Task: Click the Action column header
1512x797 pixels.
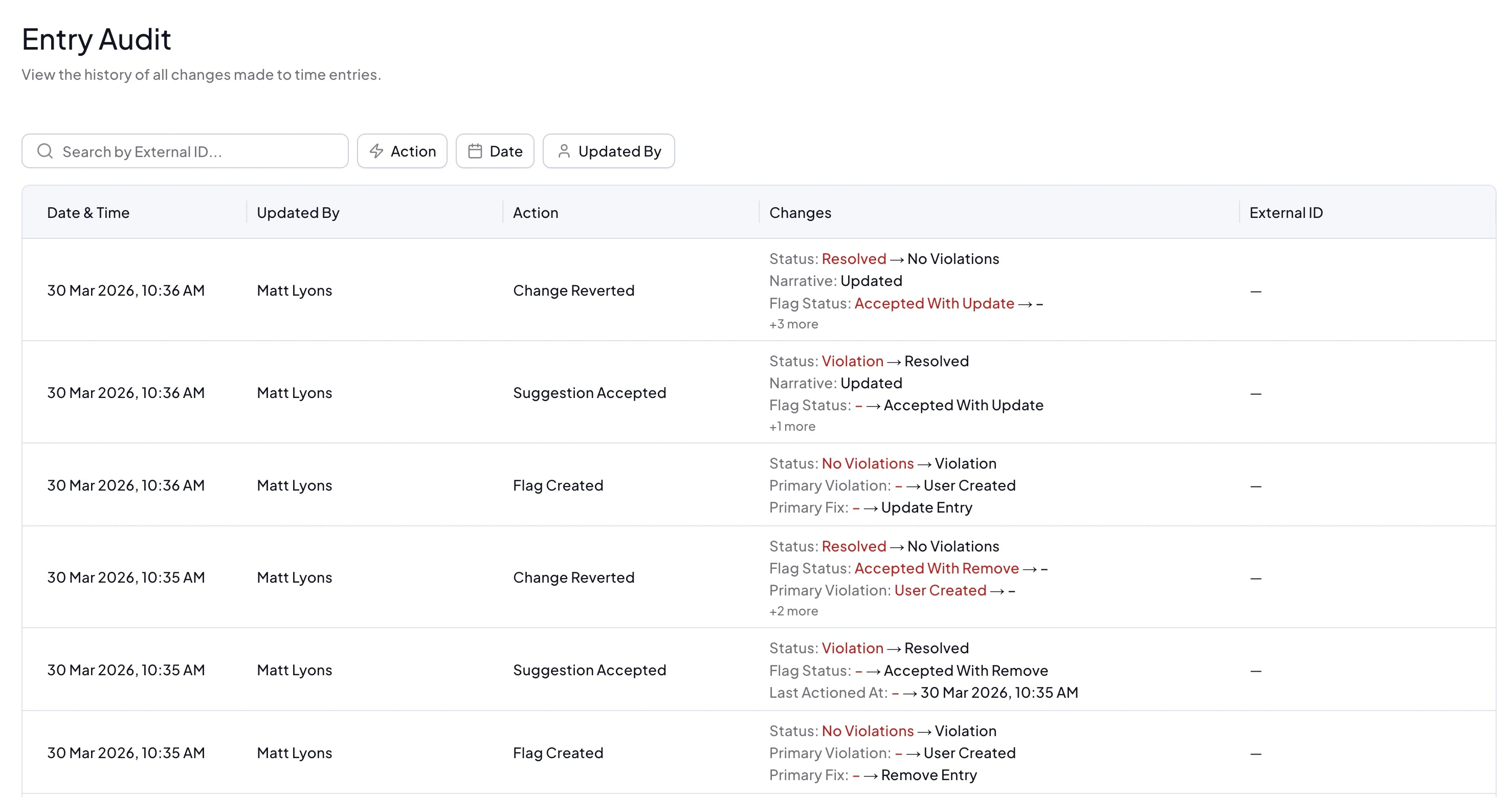Action: coord(536,212)
